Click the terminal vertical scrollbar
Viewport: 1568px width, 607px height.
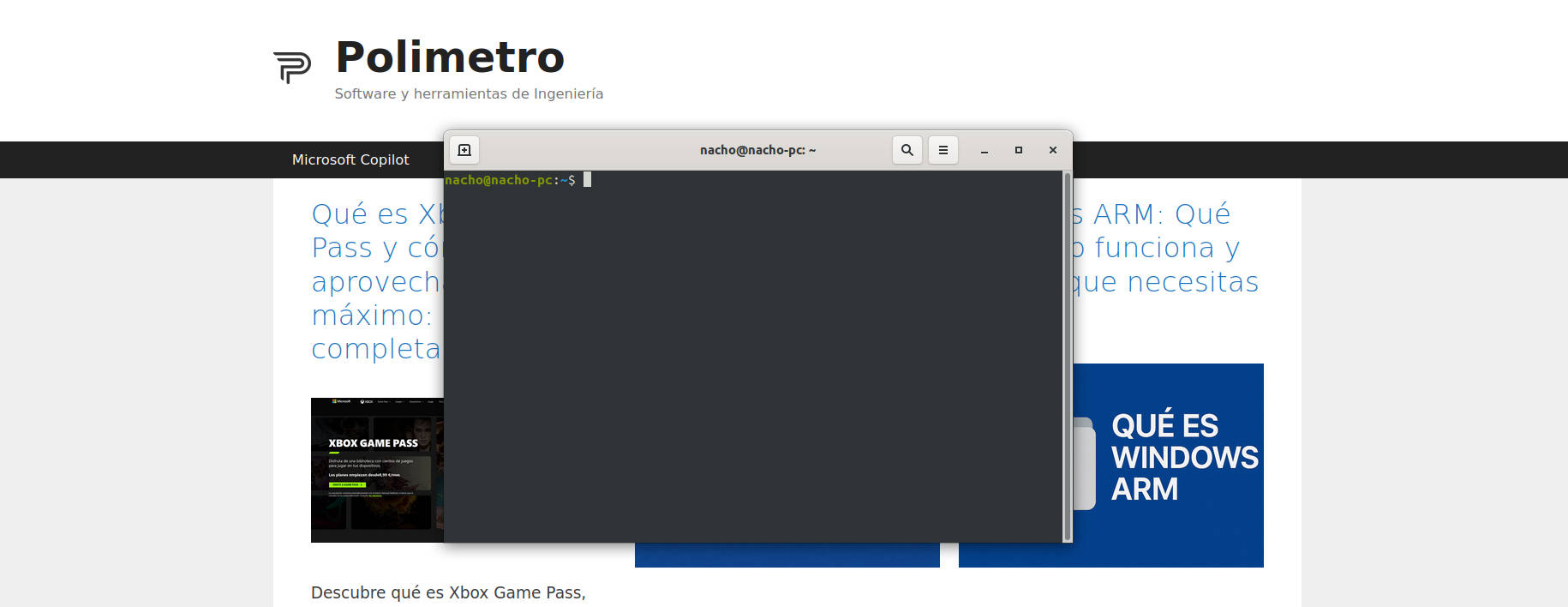pyautogui.click(x=1067, y=356)
